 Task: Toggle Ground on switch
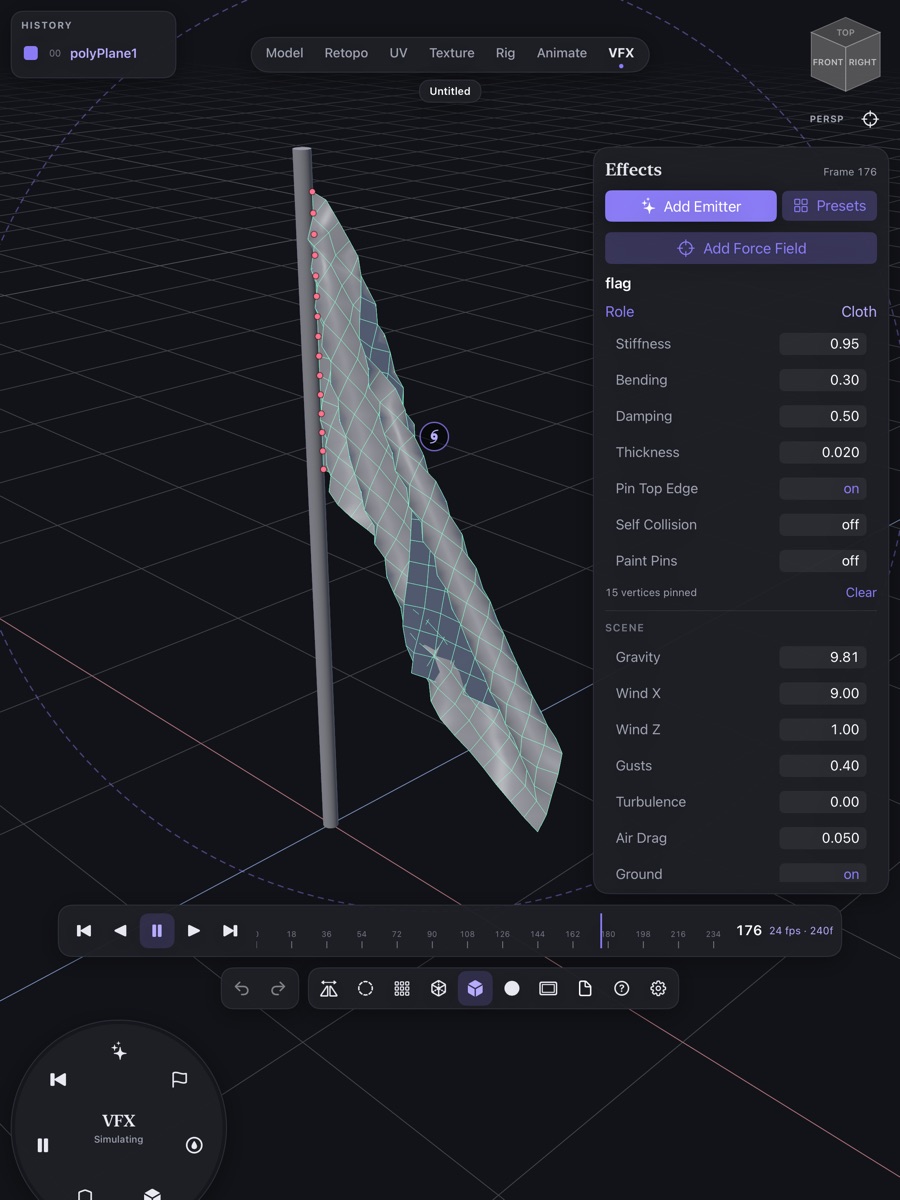pyautogui.click(x=823, y=873)
